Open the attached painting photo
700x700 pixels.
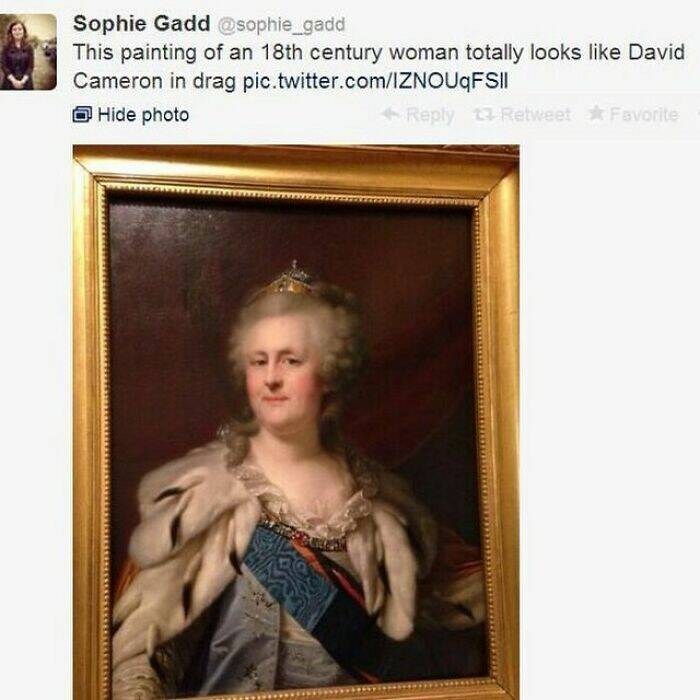pyautogui.click(x=296, y=422)
